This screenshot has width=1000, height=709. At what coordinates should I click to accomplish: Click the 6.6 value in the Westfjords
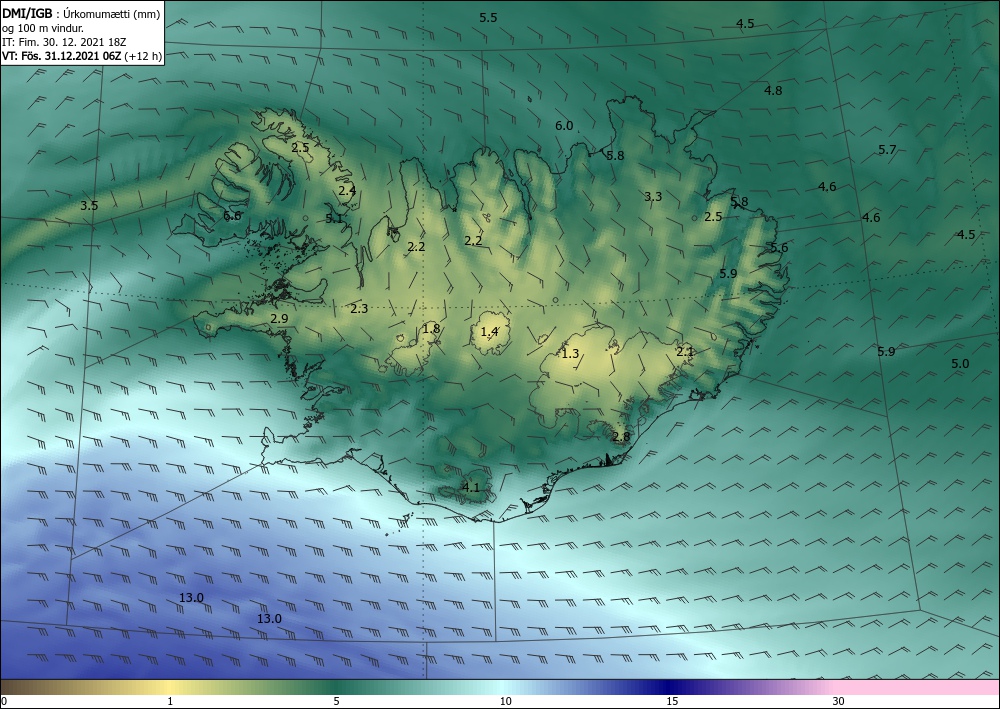[232, 216]
